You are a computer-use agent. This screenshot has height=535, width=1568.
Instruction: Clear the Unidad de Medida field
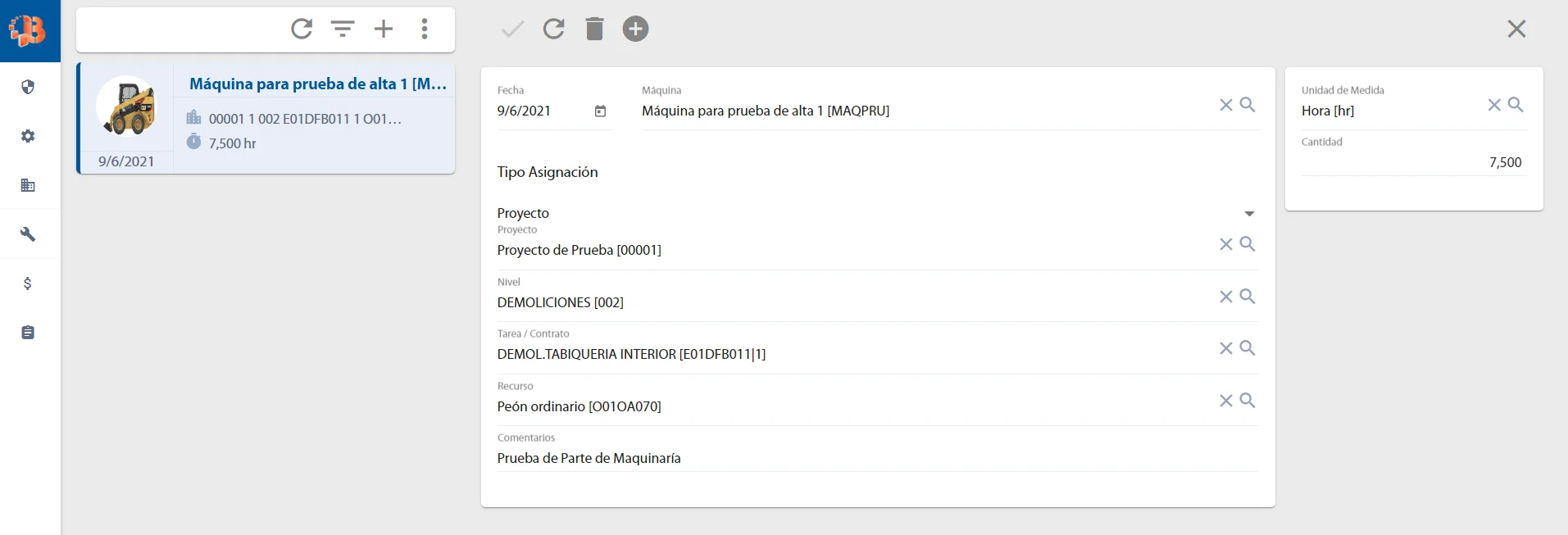[x=1494, y=105]
